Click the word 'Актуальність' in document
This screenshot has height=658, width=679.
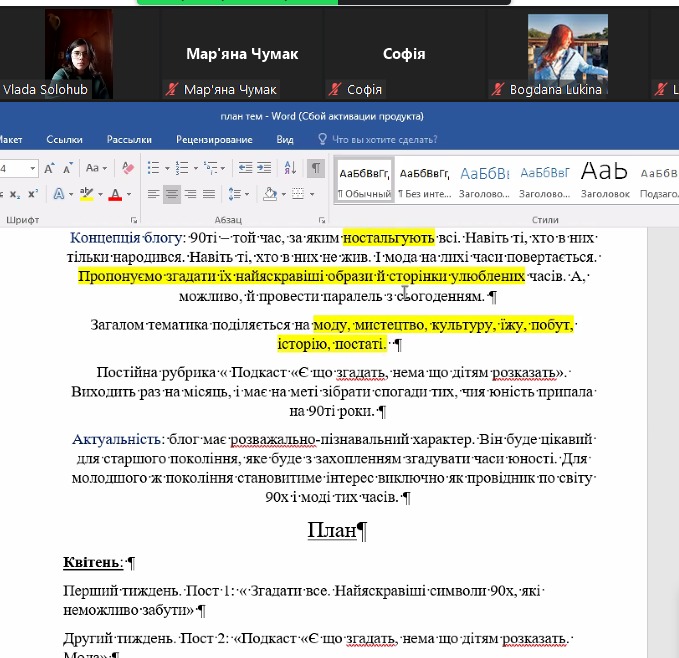coord(116,439)
